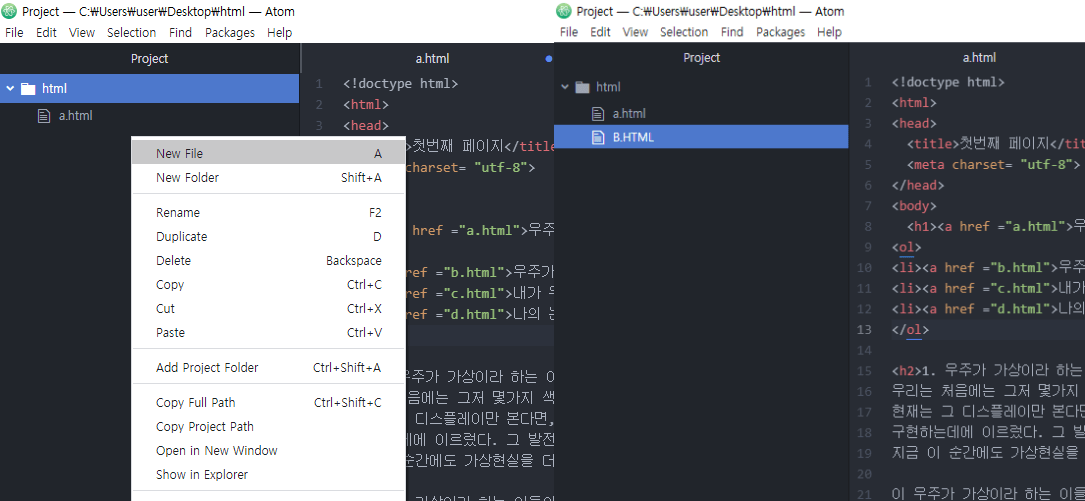Open View menu in left window
The width and height of the screenshot is (1085, 501).
coord(82,33)
